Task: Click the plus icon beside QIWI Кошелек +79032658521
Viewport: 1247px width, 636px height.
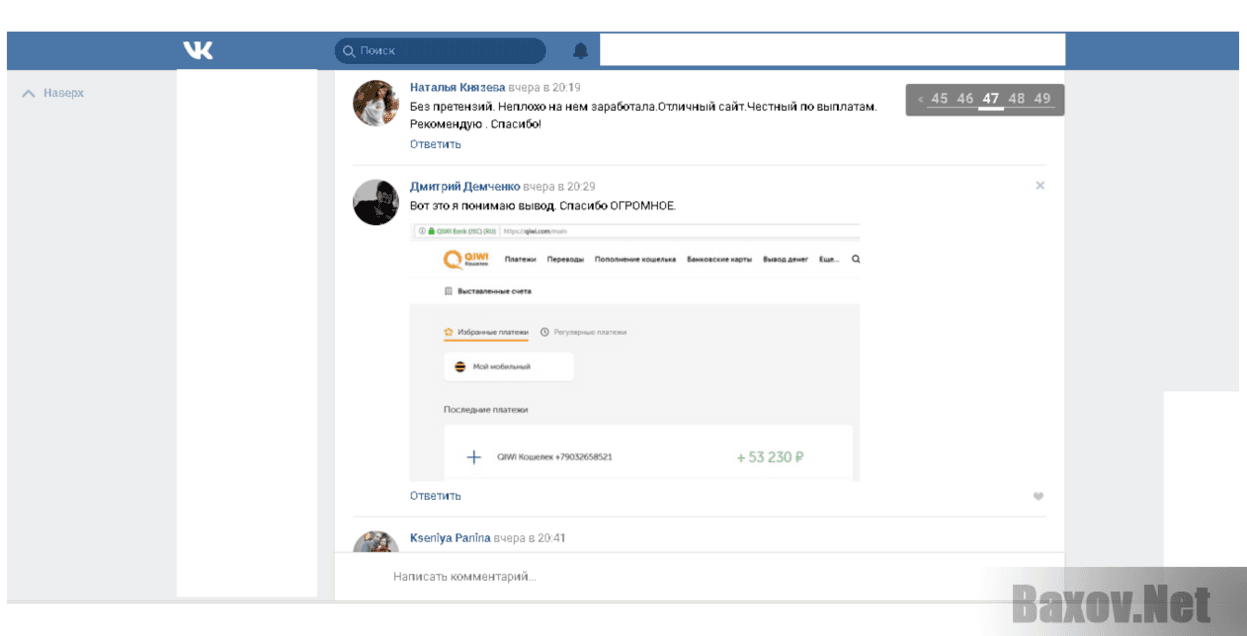Action: click(473, 456)
